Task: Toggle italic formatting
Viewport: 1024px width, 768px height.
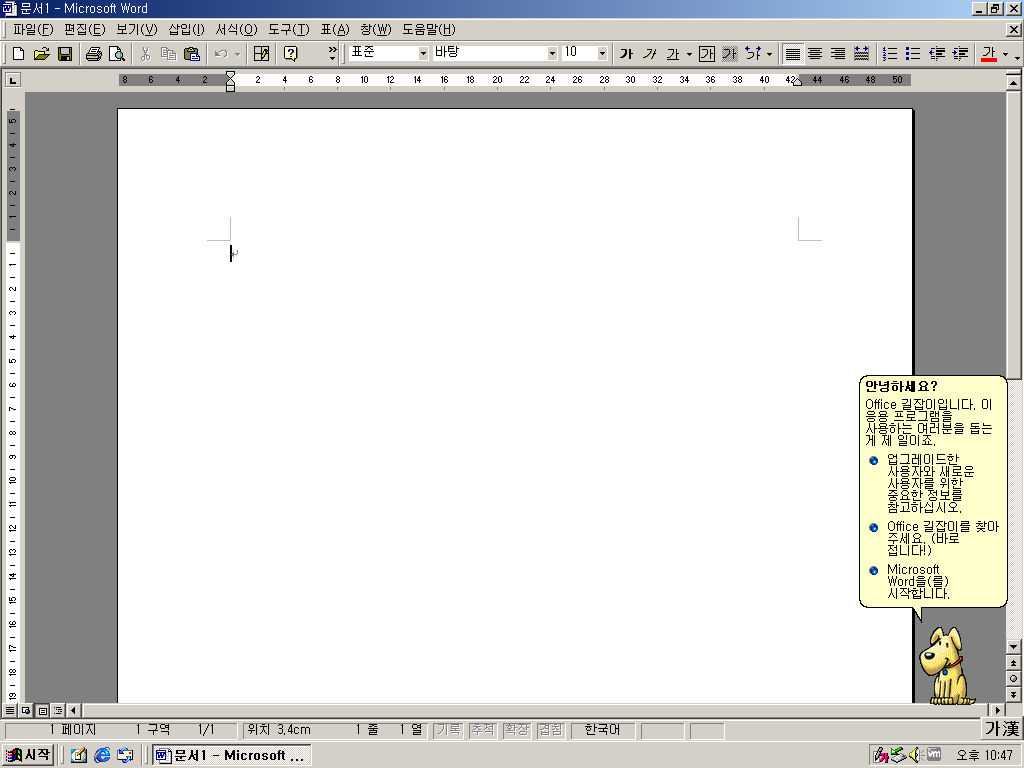Action: pos(649,54)
